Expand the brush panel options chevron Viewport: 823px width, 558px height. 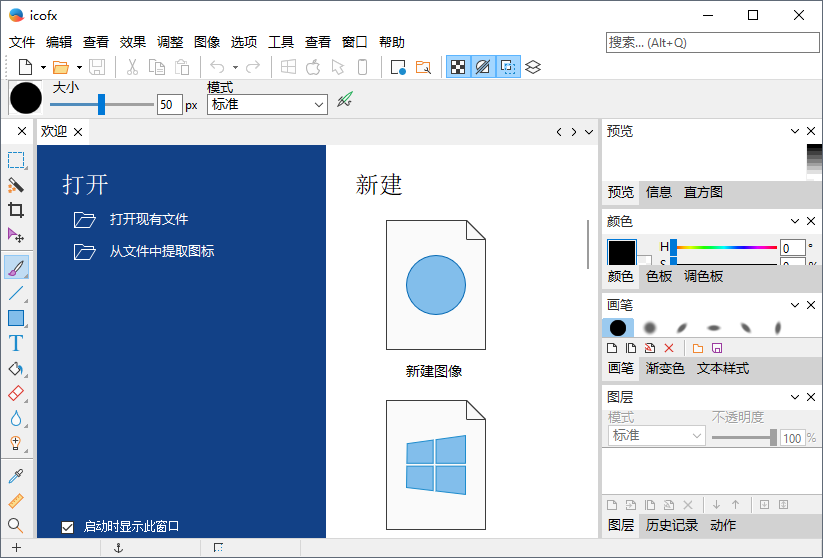795,305
